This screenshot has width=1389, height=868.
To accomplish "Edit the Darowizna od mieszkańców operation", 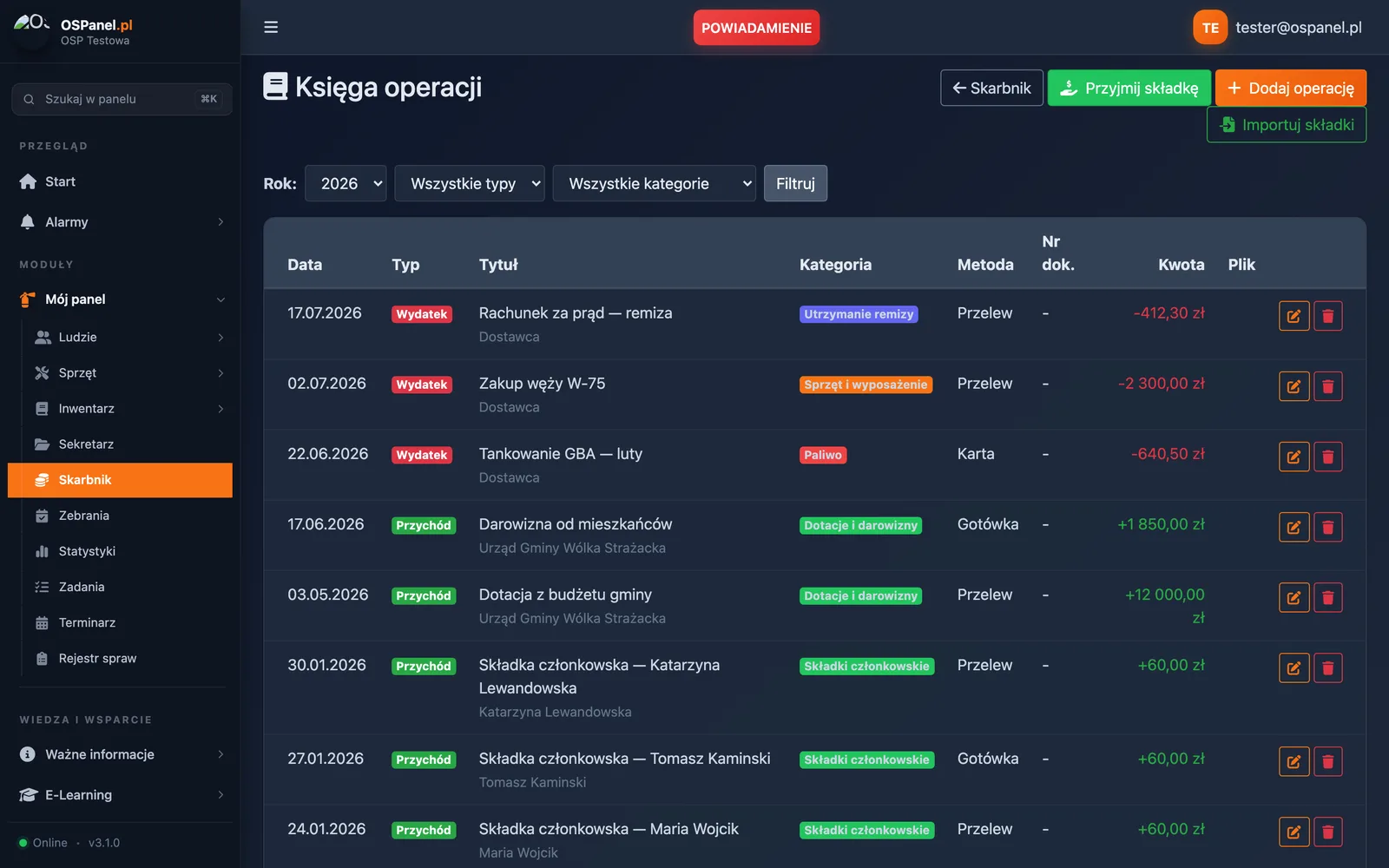I will click(x=1294, y=527).
